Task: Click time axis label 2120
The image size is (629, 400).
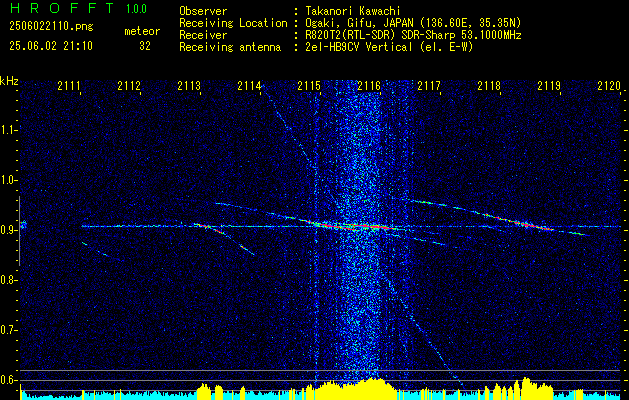Action: (x=609, y=86)
